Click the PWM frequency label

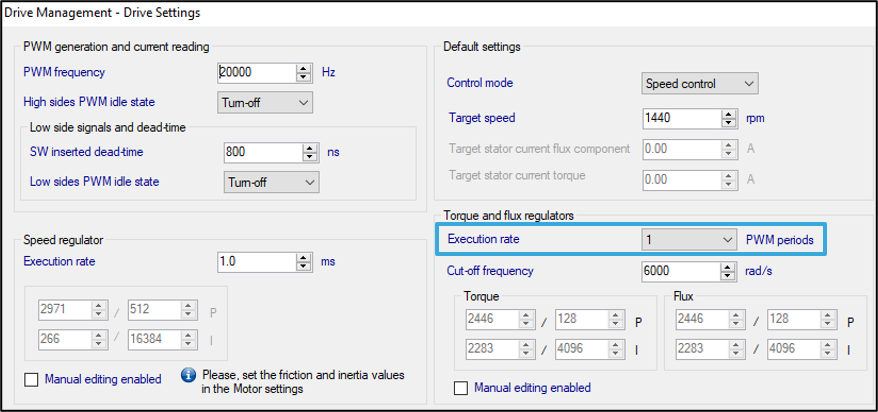coord(64,72)
